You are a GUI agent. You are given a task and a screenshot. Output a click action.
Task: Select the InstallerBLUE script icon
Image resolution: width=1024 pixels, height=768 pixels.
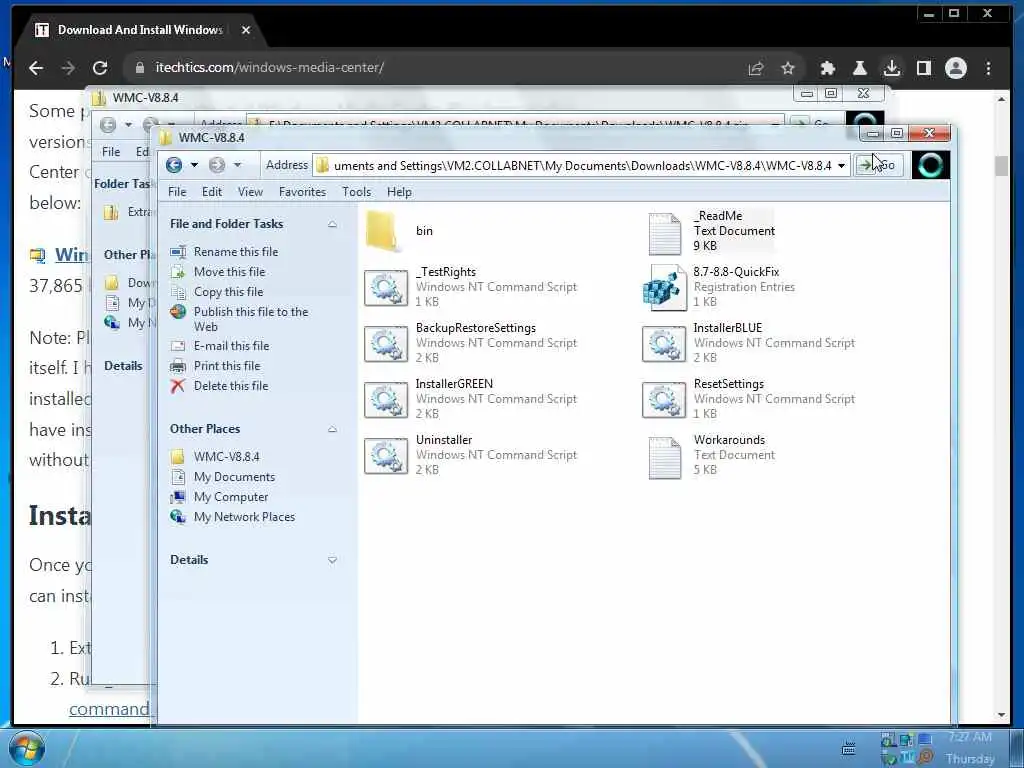pyautogui.click(x=664, y=344)
